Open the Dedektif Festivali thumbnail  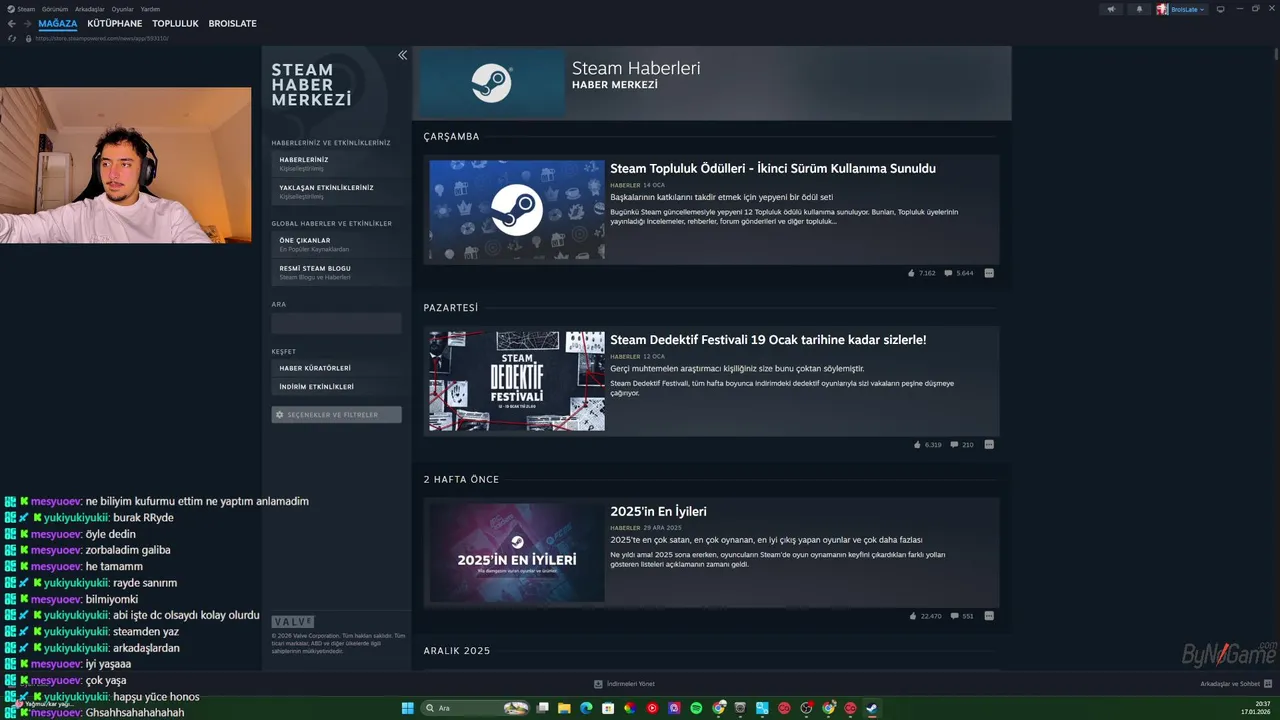pos(517,381)
